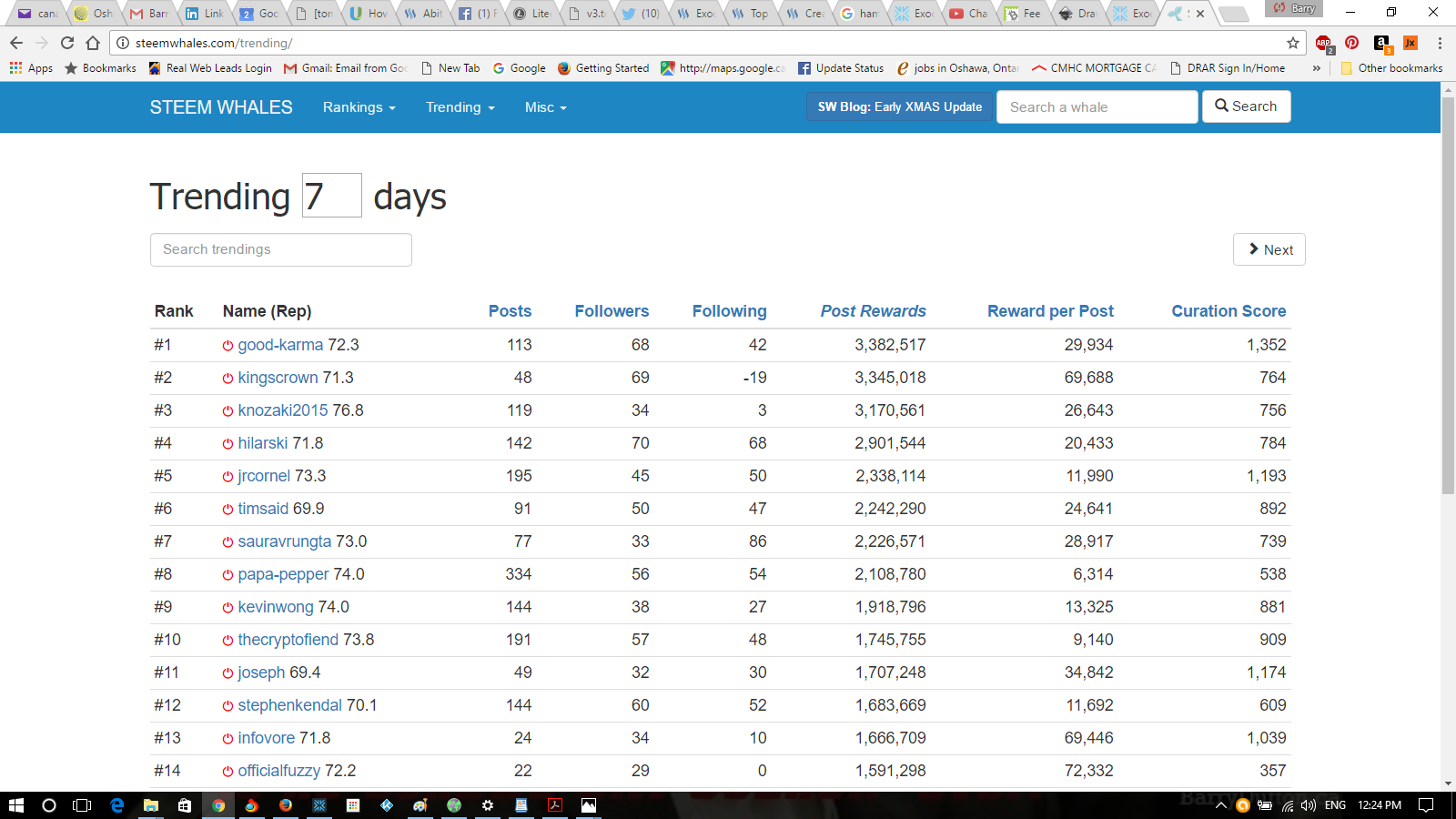Sort the table by Curation Score
This screenshot has height=819, width=1456.
click(x=1228, y=311)
